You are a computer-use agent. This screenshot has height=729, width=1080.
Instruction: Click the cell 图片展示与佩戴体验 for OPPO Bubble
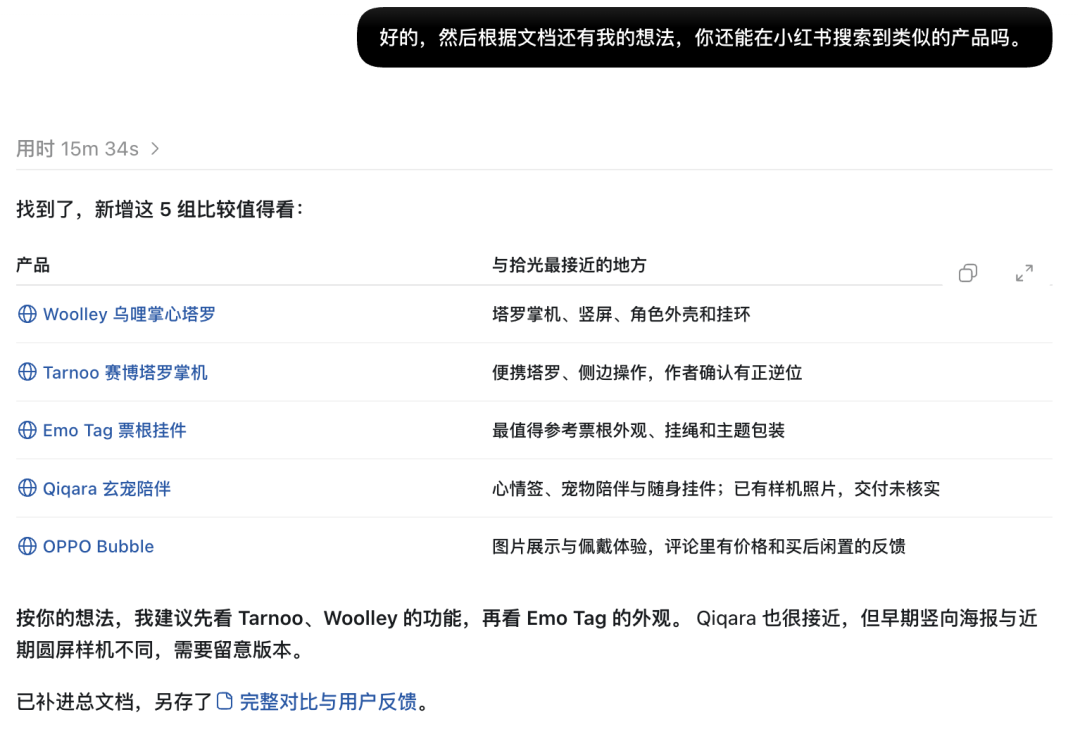coord(698,546)
